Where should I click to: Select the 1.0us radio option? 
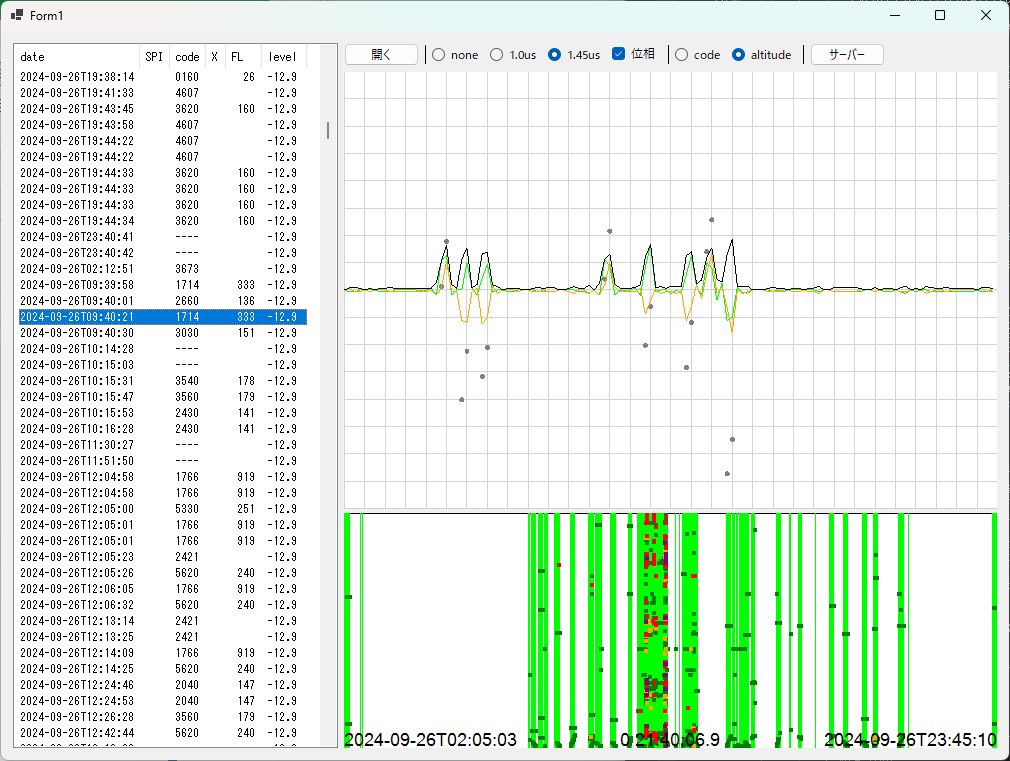[x=497, y=55]
